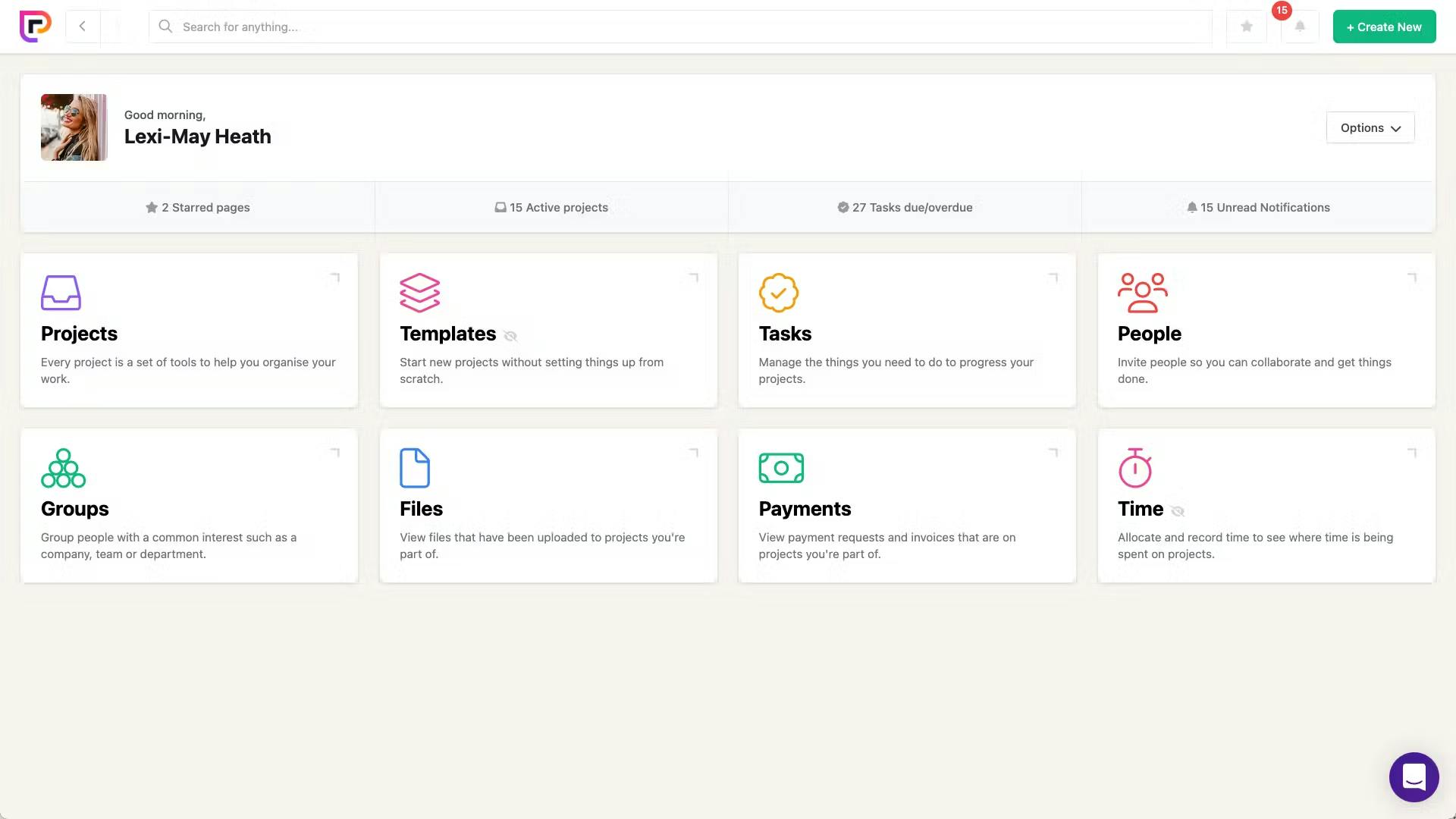Click Time description about allocating time

click(1255, 546)
